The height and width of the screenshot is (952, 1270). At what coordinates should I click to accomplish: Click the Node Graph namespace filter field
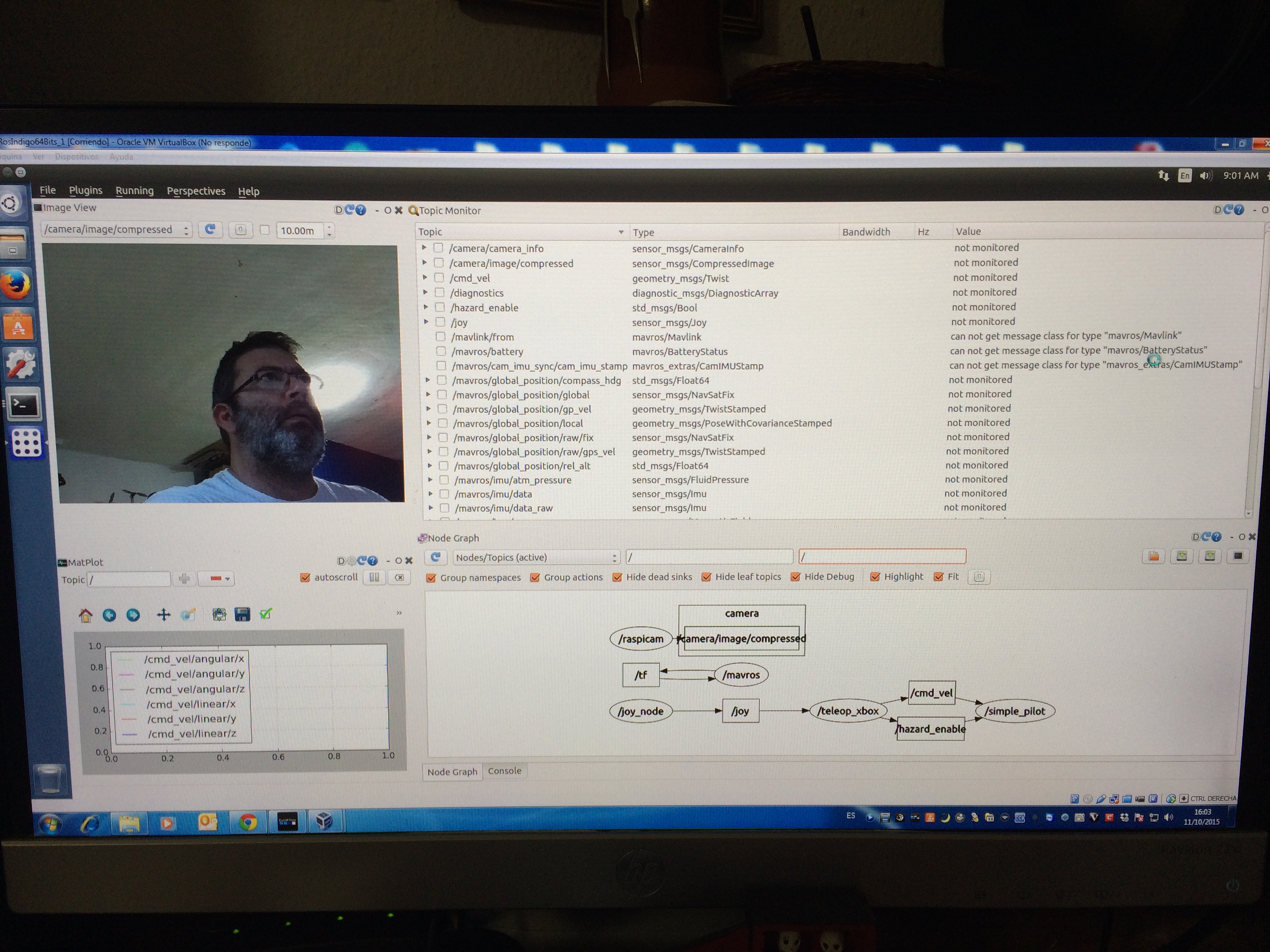709,556
